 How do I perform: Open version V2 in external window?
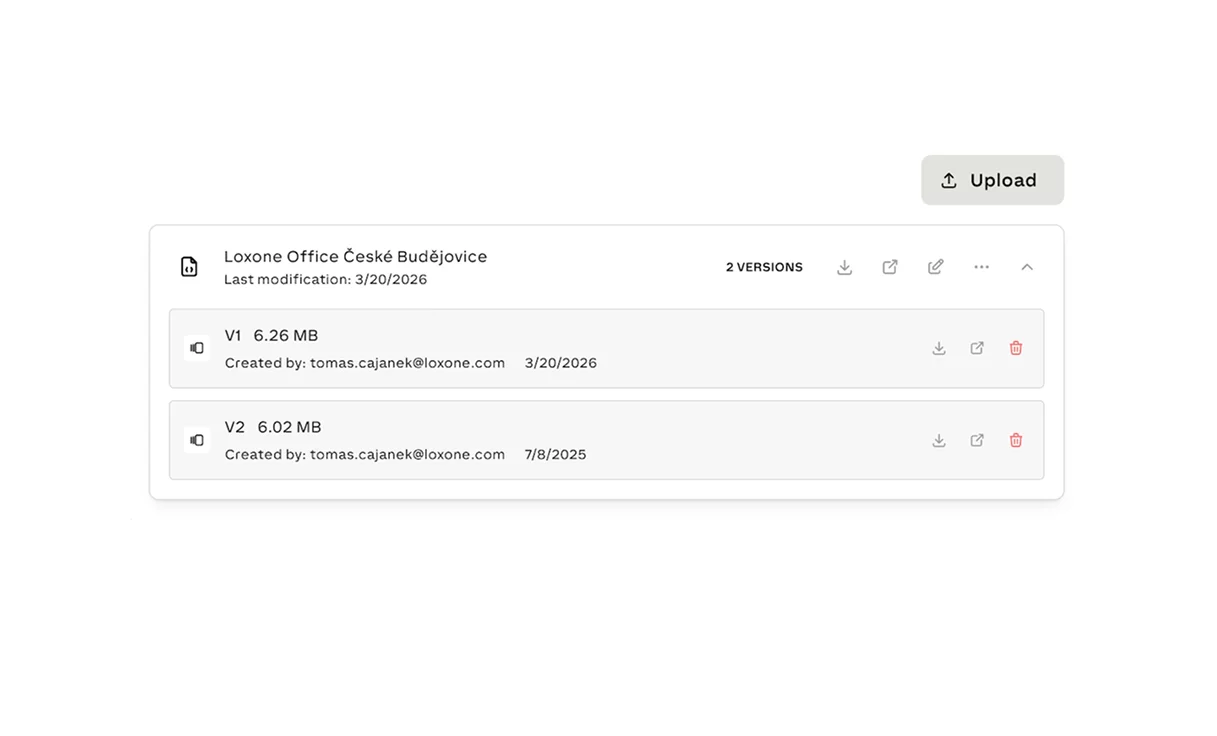[x=977, y=440]
